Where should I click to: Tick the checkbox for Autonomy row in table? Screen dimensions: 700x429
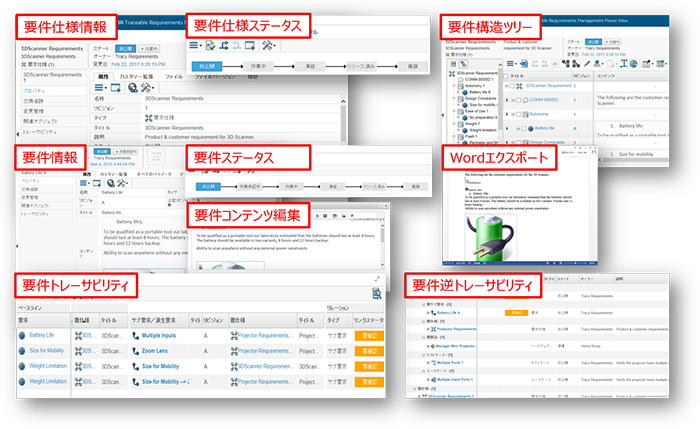pos(518,114)
